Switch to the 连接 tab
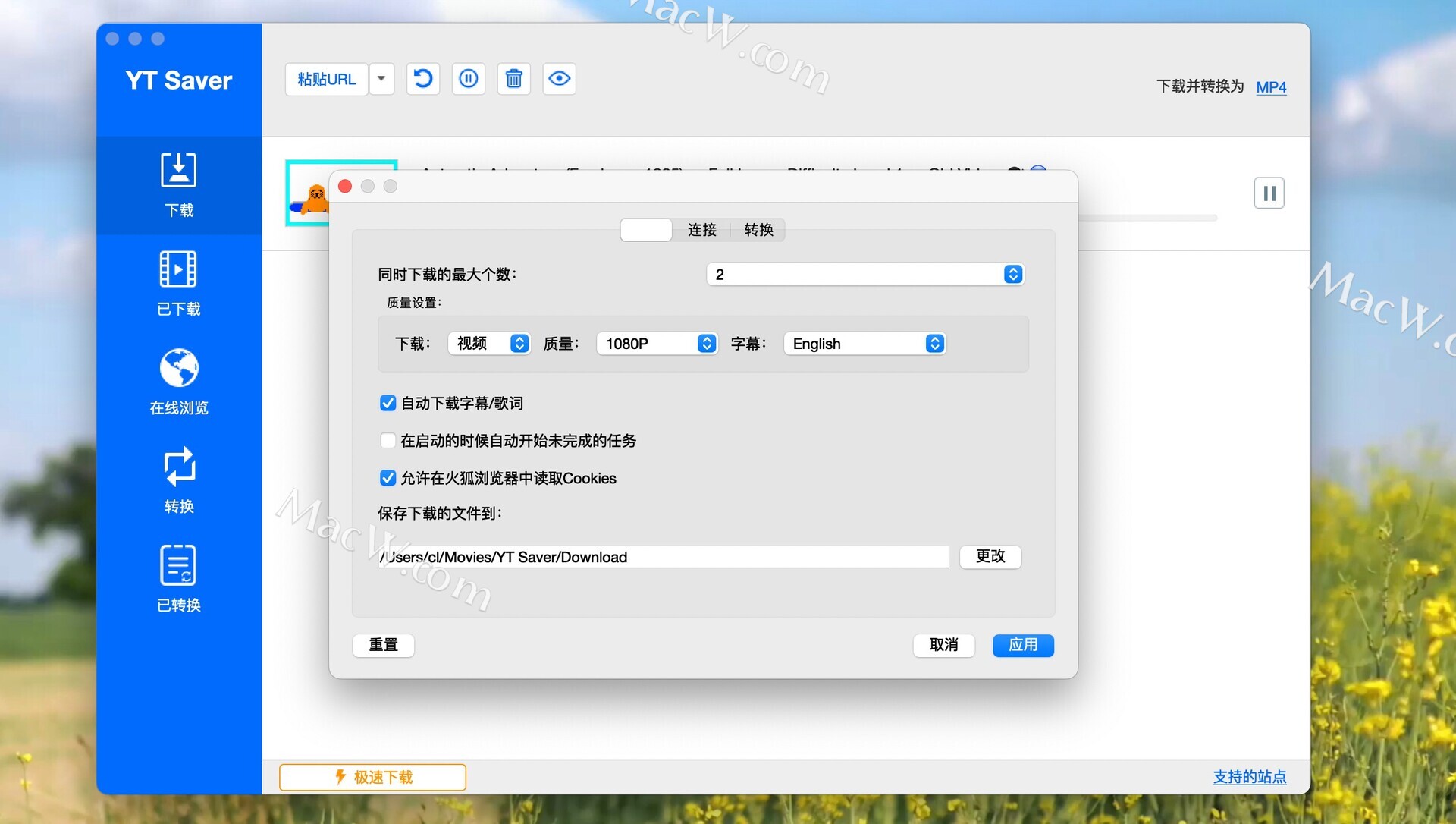 tap(701, 230)
